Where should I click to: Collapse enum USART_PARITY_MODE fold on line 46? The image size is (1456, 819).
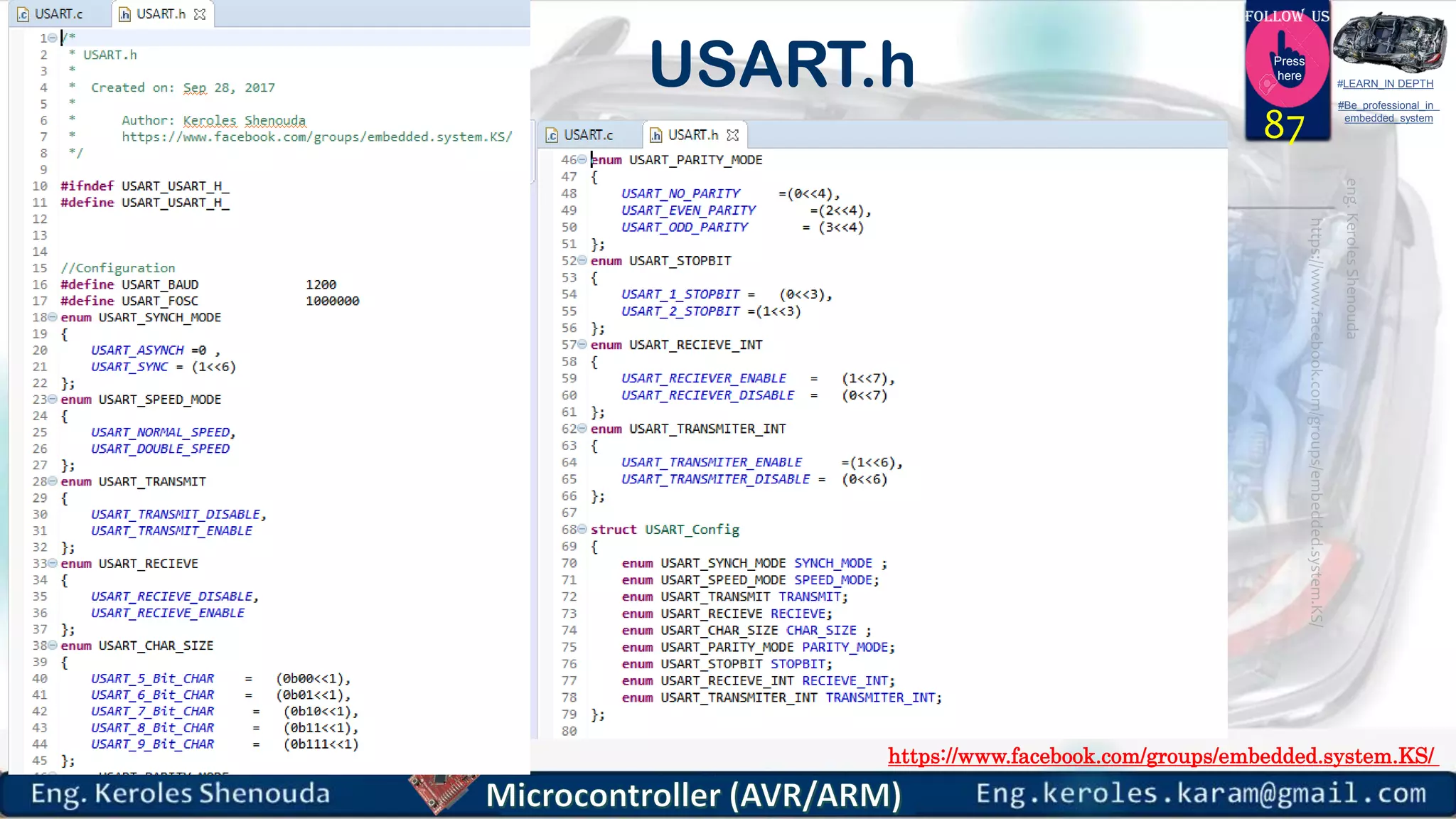pyautogui.click(x=582, y=159)
